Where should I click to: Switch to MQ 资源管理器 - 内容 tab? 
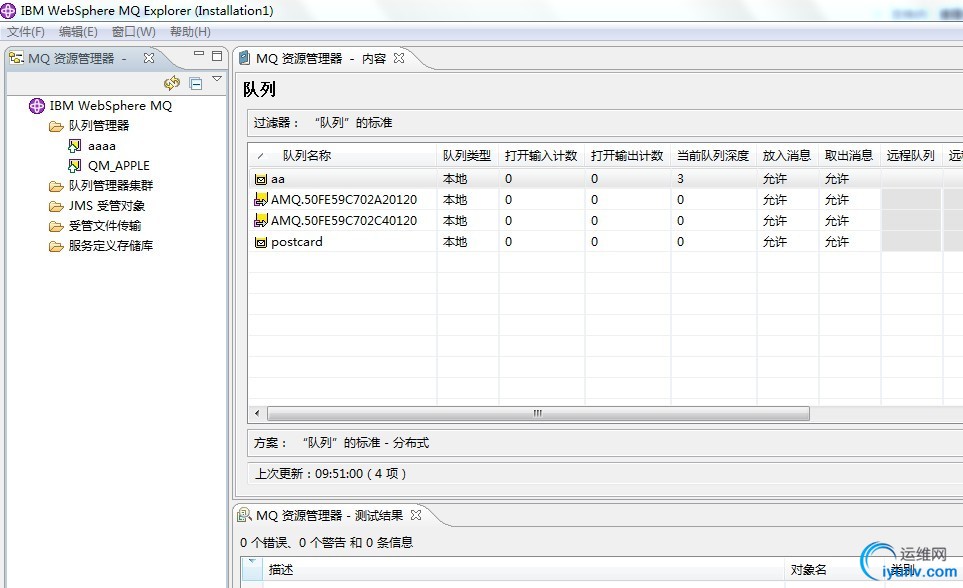click(321, 58)
